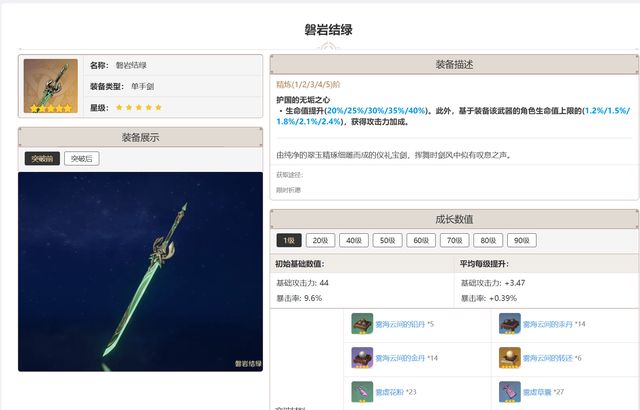Click the 雾海云间的铅丹 material icon
The height and width of the screenshot is (410, 640).
(x=362, y=324)
